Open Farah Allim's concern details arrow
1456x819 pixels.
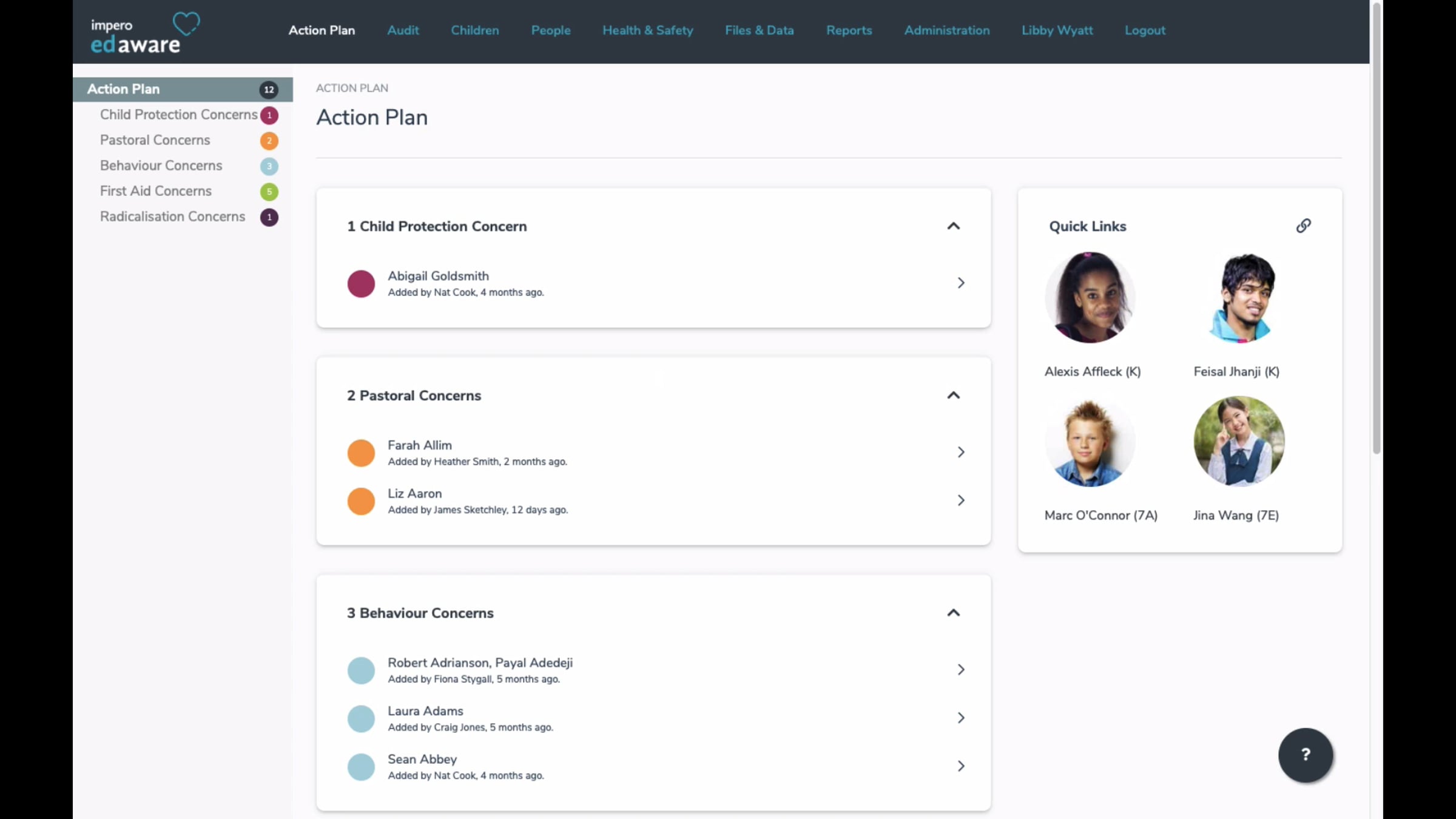tap(960, 452)
